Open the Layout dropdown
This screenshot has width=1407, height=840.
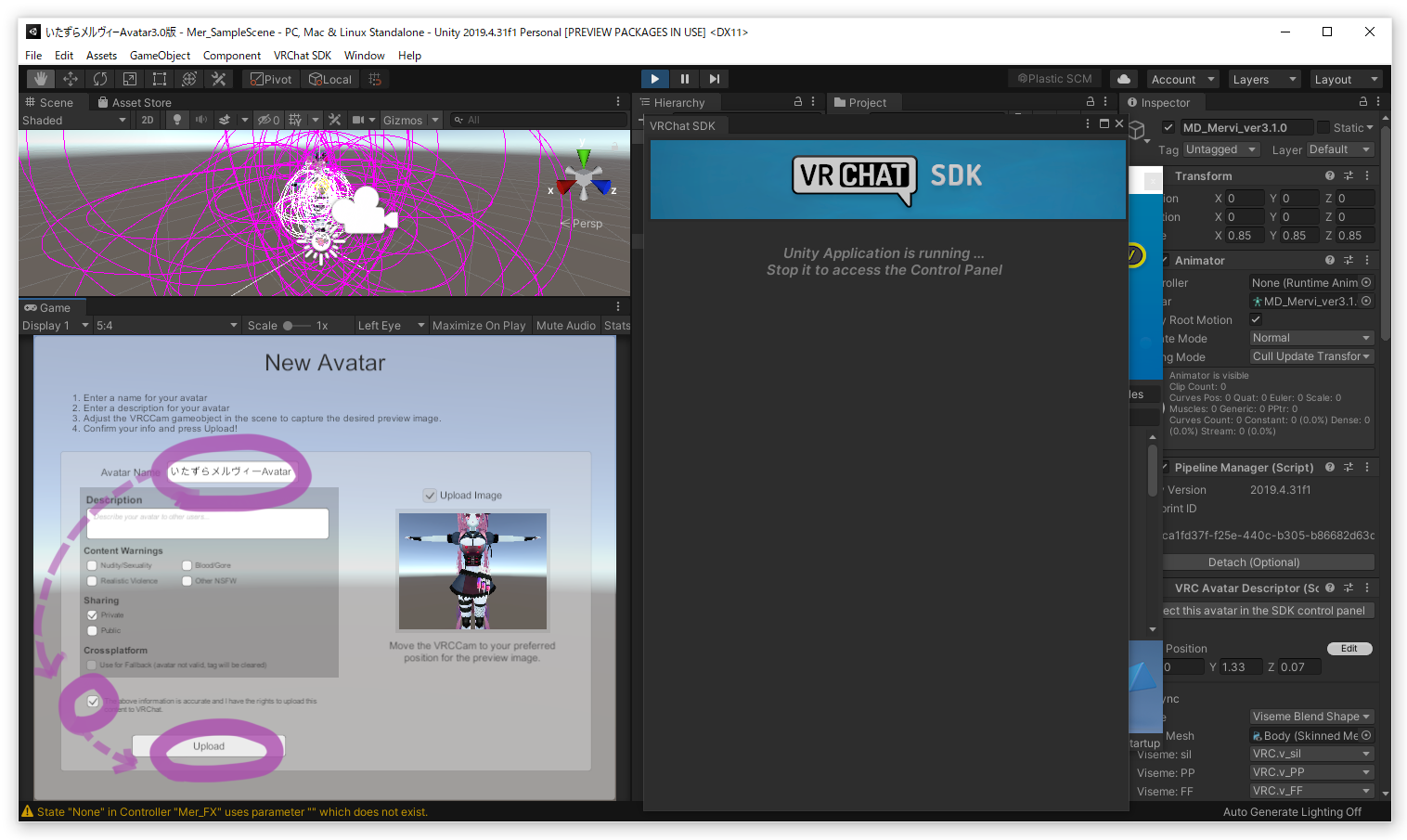pyautogui.click(x=1346, y=79)
